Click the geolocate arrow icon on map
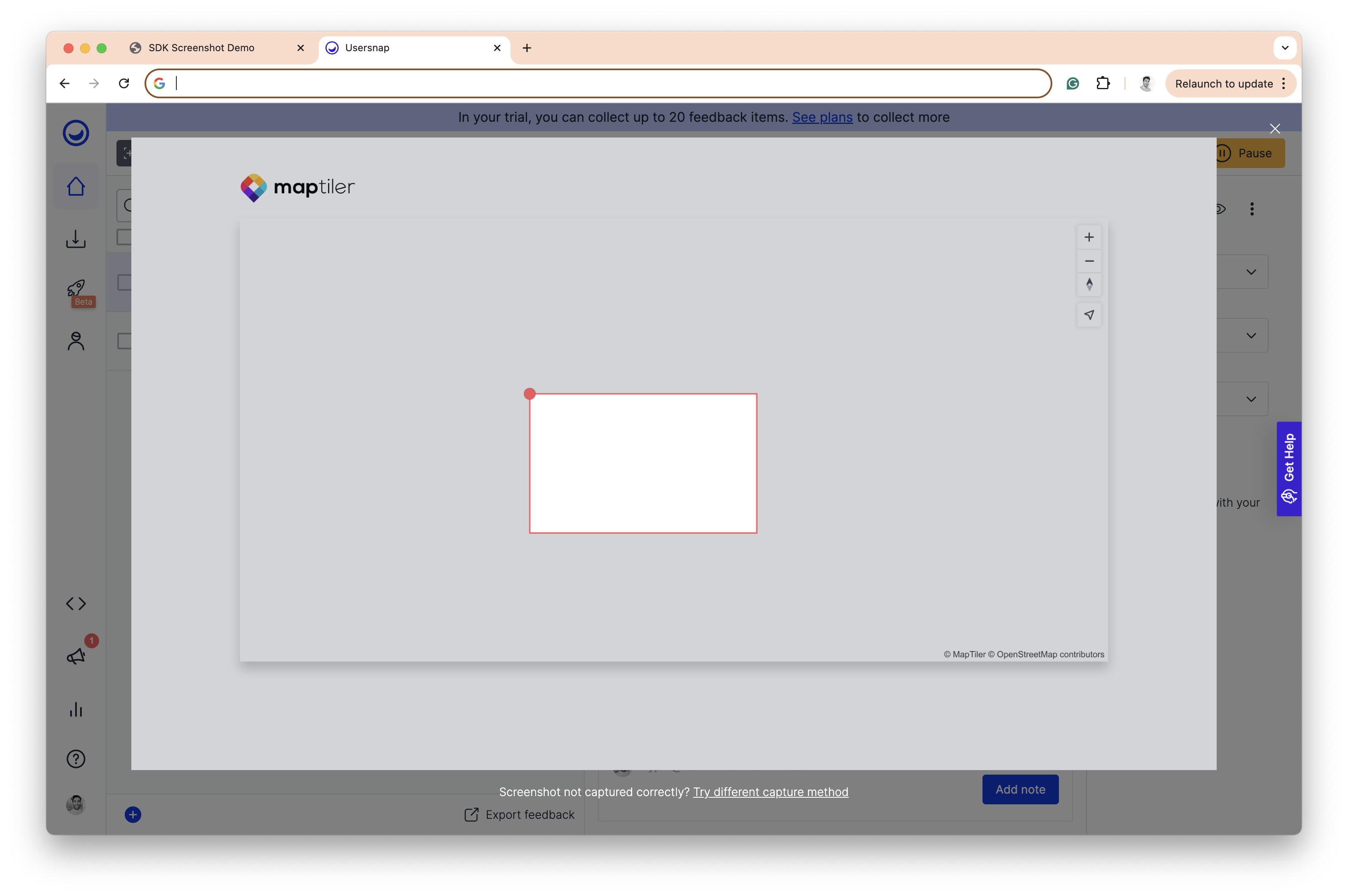Viewport: 1348px width, 896px height. coord(1089,315)
